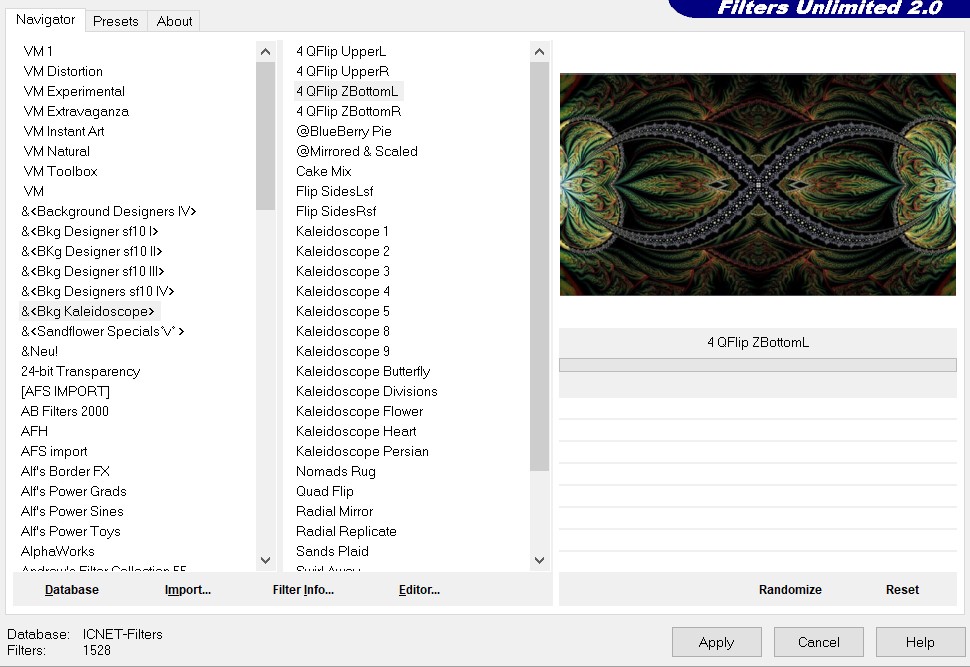Open the Database button
This screenshot has height=667, width=970.
point(72,590)
